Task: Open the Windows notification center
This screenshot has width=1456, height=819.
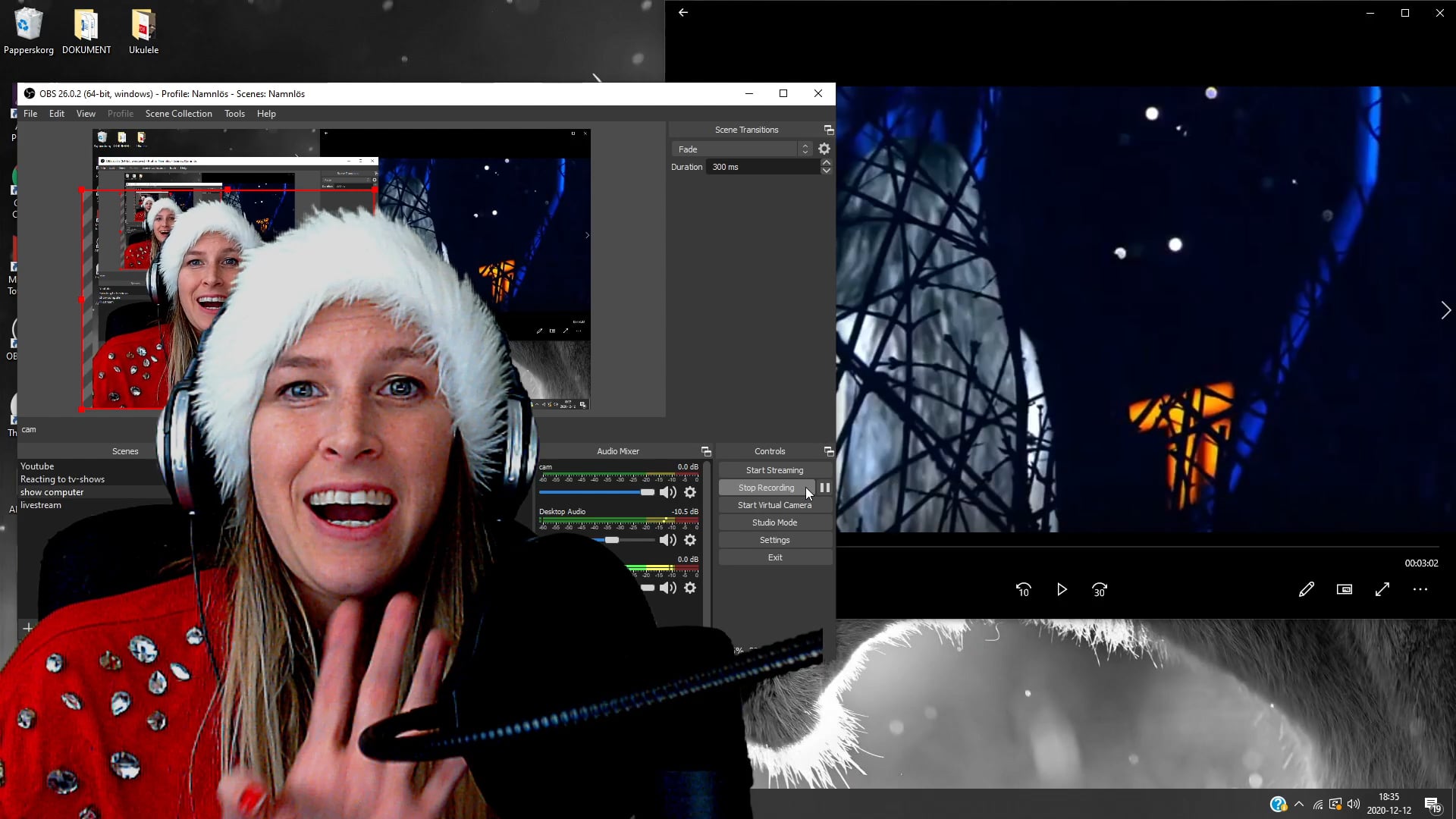Action: coord(1432,804)
